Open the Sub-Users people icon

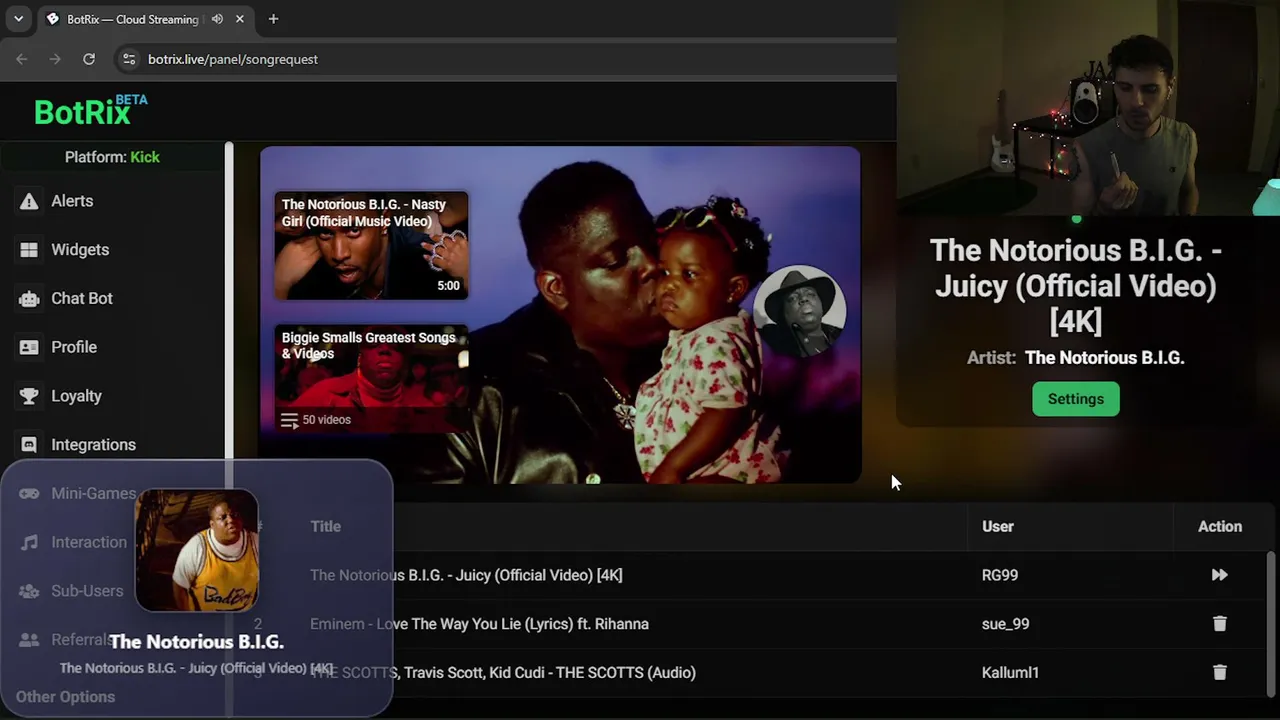(29, 591)
